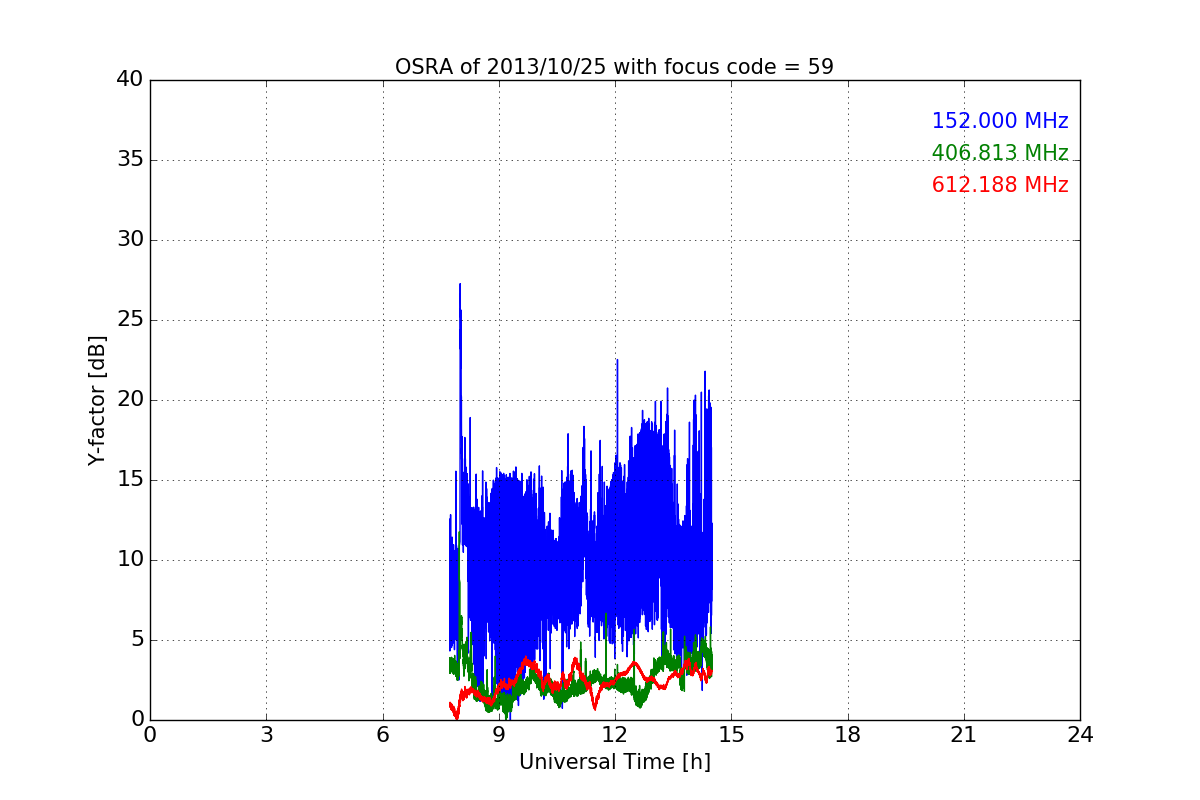Click the x-axis tick label 6

pyautogui.click(x=382, y=735)
